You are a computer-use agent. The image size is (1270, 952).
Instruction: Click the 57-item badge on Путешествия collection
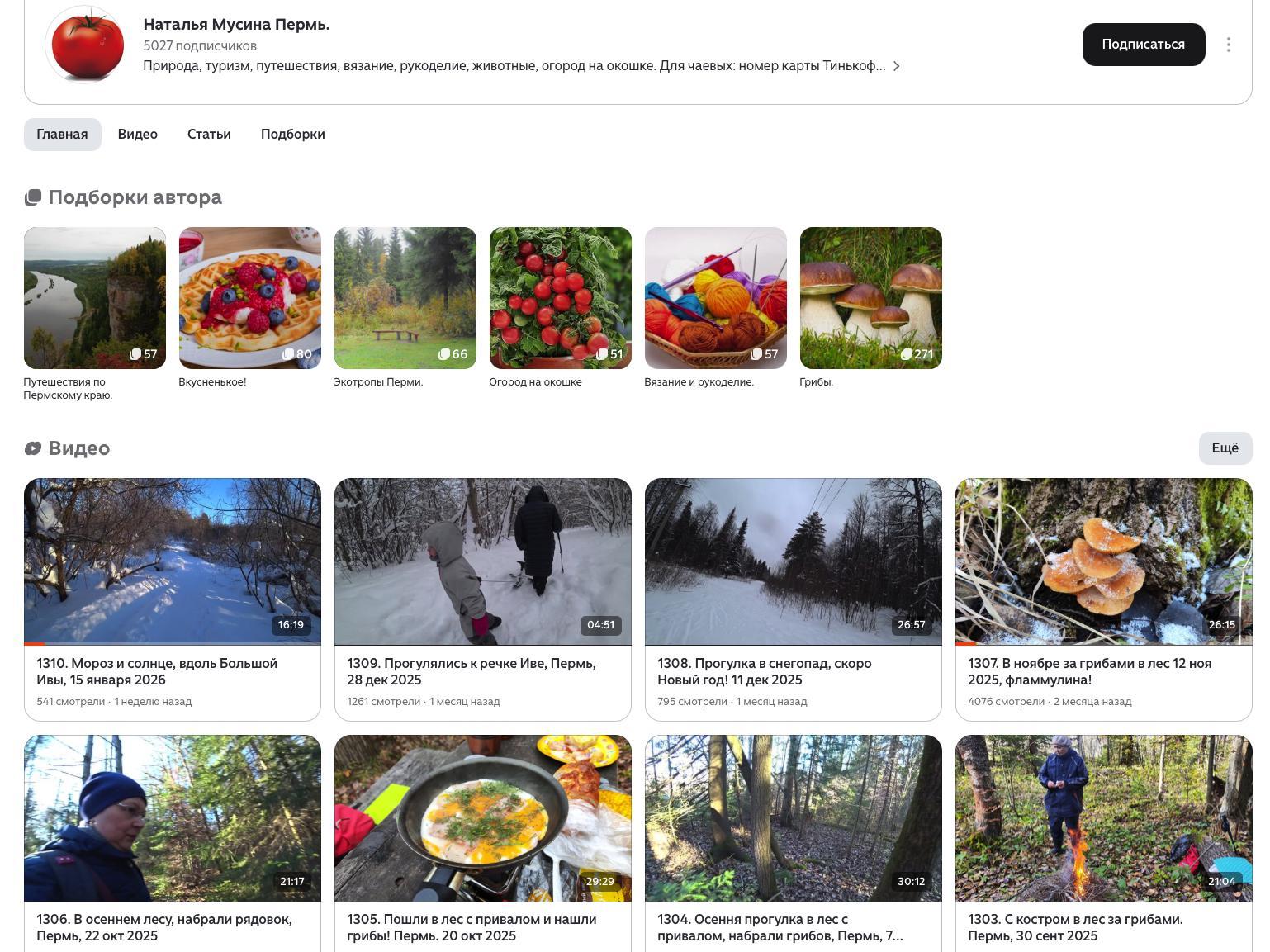pos(143,354)
